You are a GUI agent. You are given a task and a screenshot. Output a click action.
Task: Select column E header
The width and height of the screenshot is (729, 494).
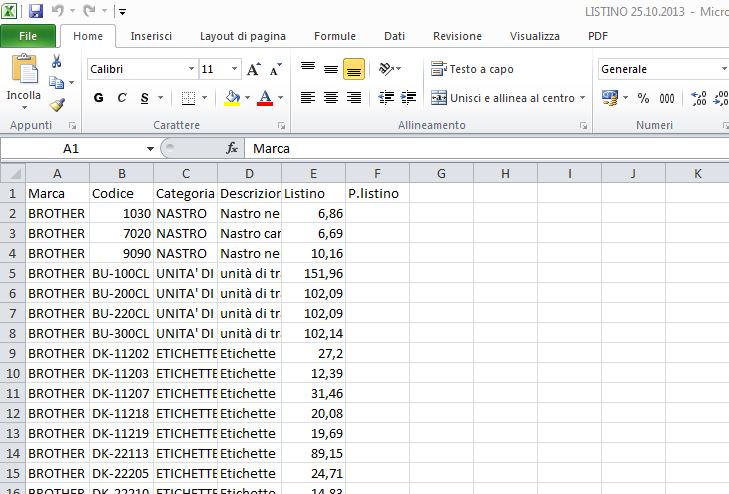pyautogui.click(x=313, y=173)
